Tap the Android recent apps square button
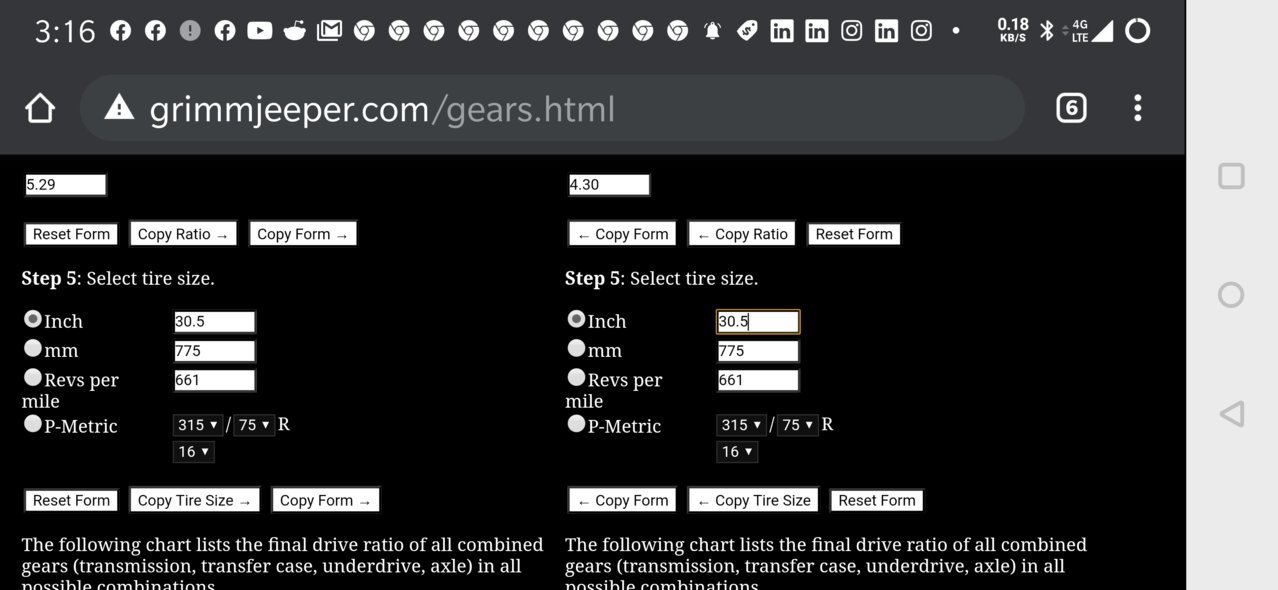This screenshot has height=590, width=1278. tap(1231, 177)
